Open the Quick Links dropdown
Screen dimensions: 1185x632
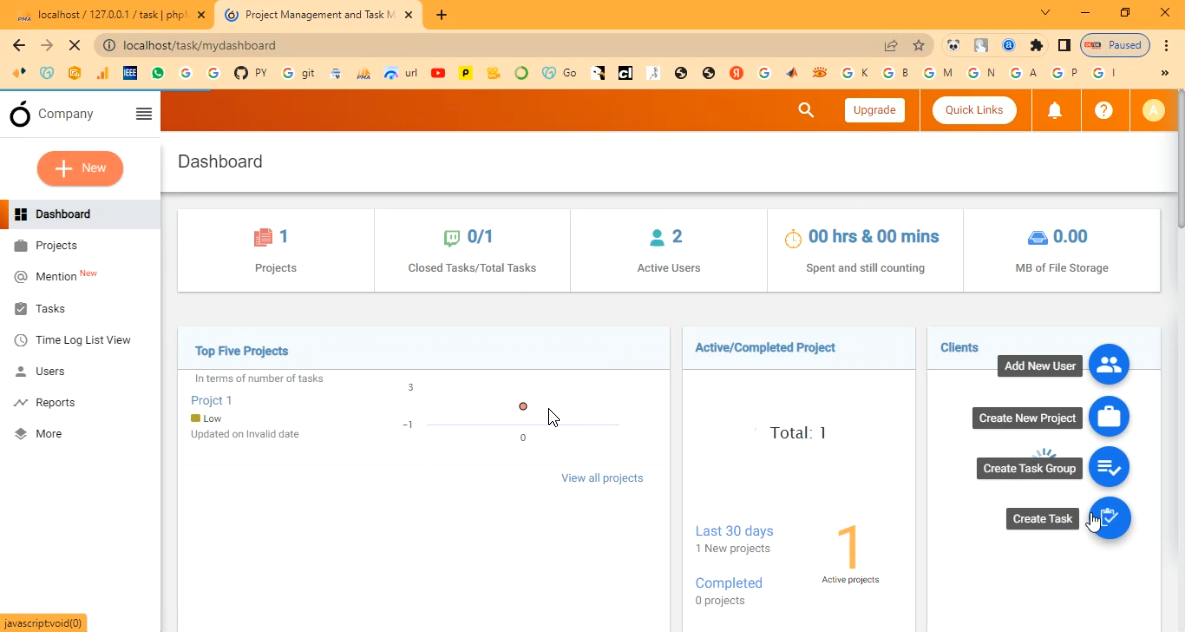tap(974, 110)
